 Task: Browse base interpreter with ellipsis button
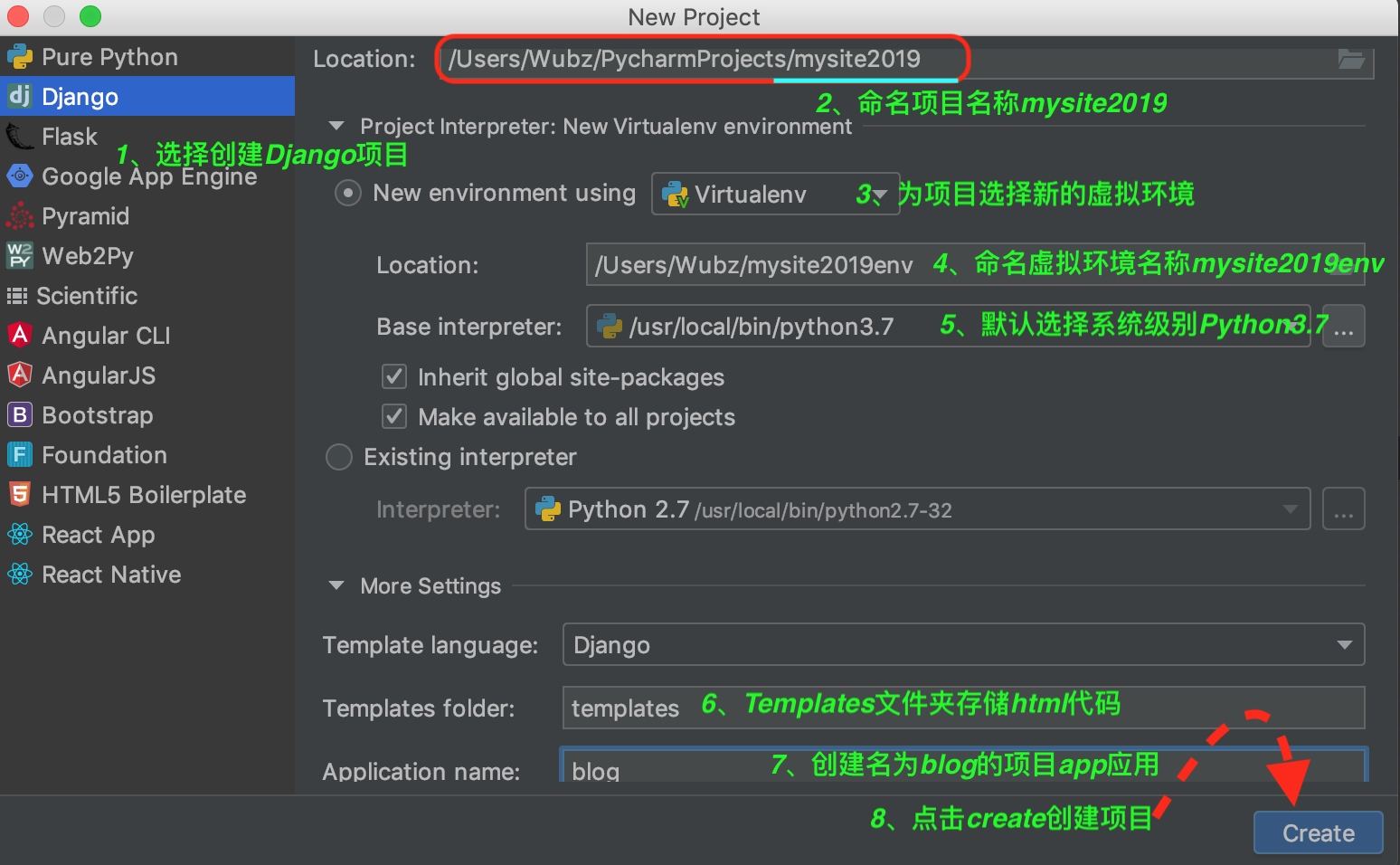pyautogui.click(x=1343, y=326)
